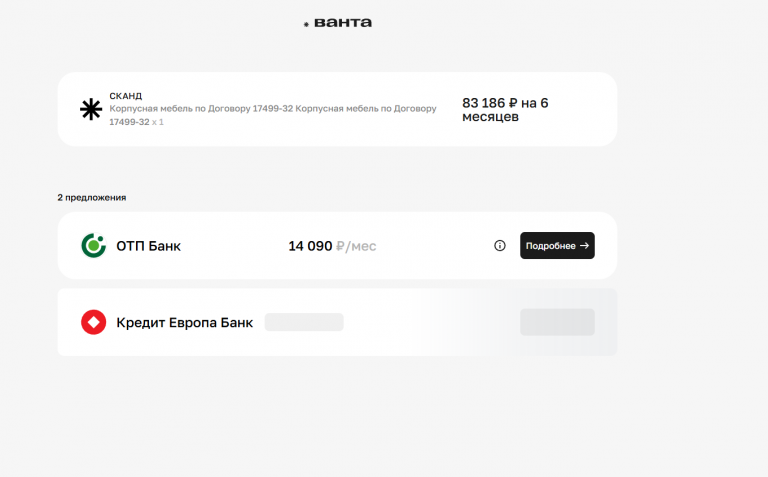
Task: Click the loading price placeholder for Кредит Европа
Action: (304, 322)
